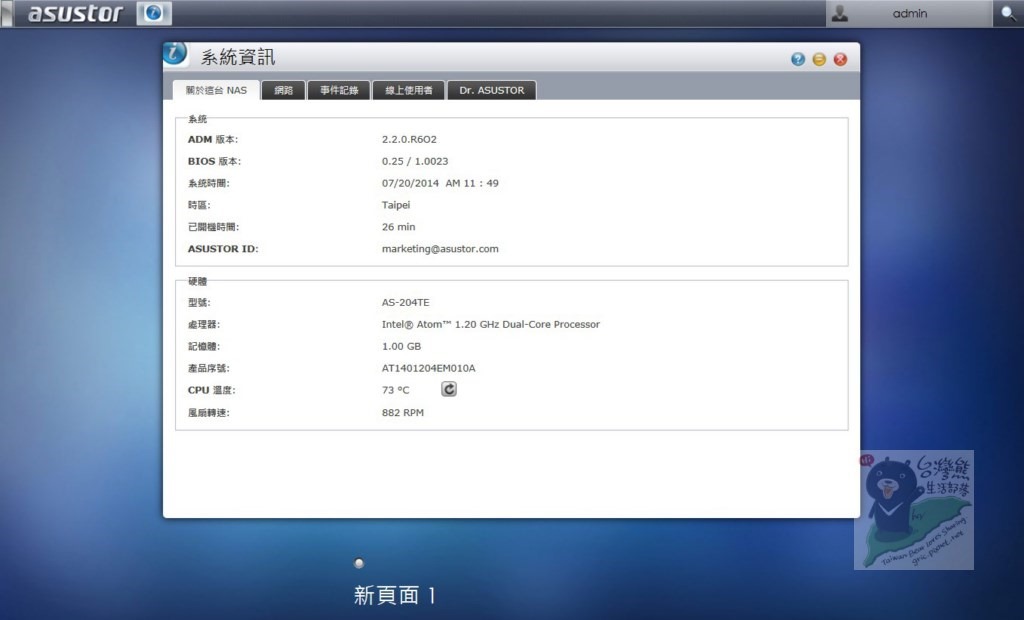Click the system information taskbar icon

154,13
